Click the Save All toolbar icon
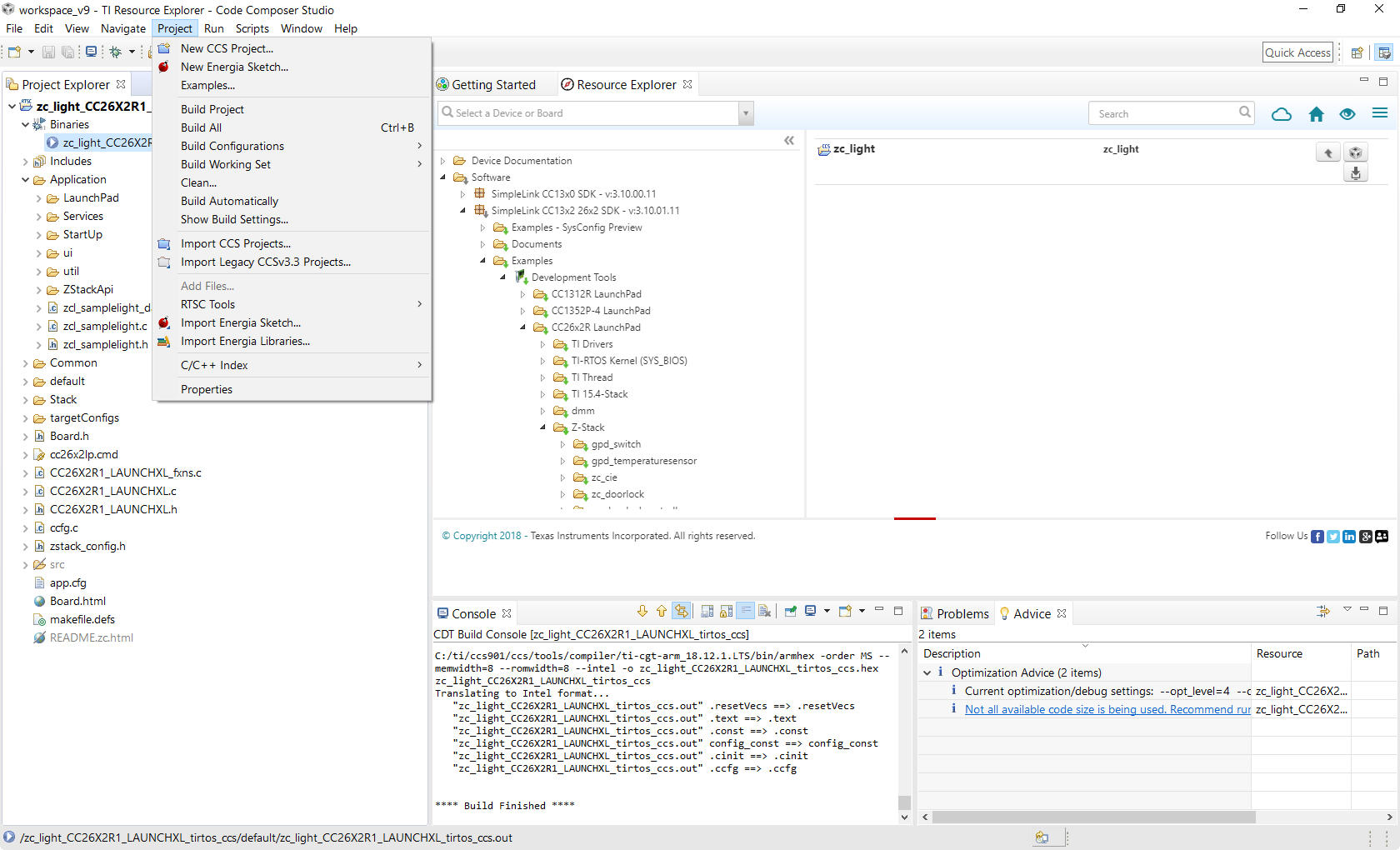Viewport: 1400px width, 850px height. click(x=67, y=52)
